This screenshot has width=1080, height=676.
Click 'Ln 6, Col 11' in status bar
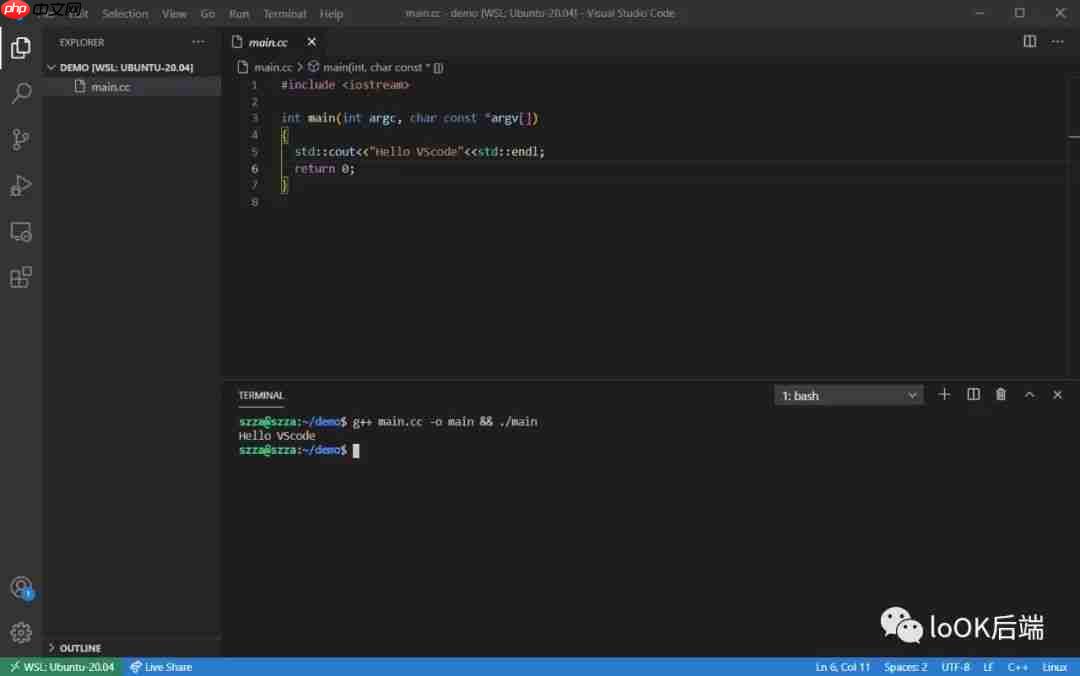[842, 666]
